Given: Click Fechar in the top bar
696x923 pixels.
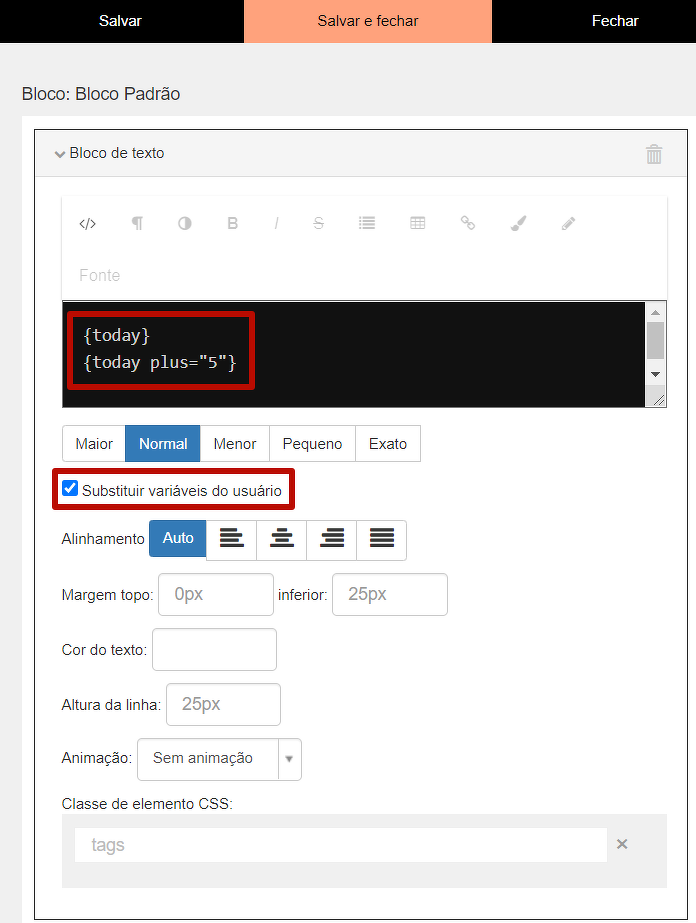Looking at the screenshot, I should pyautogui.click(x=614, y=21).
